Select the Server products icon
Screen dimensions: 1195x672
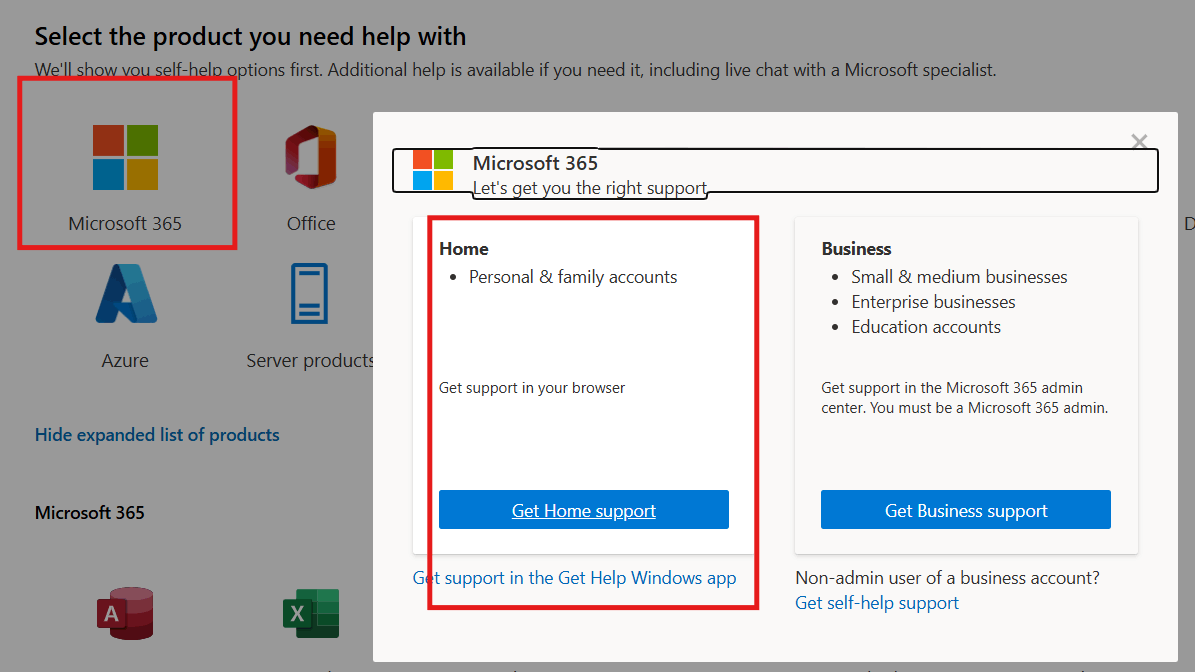click(309, 294)
